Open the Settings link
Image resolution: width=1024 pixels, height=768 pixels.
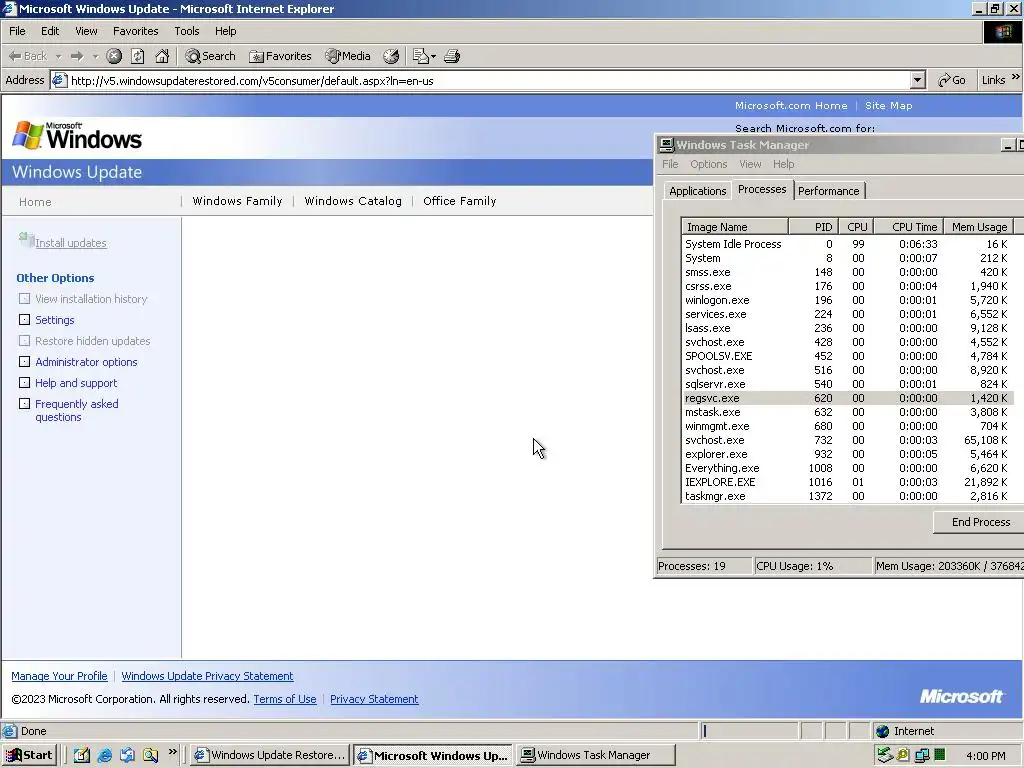coord(55,320)
